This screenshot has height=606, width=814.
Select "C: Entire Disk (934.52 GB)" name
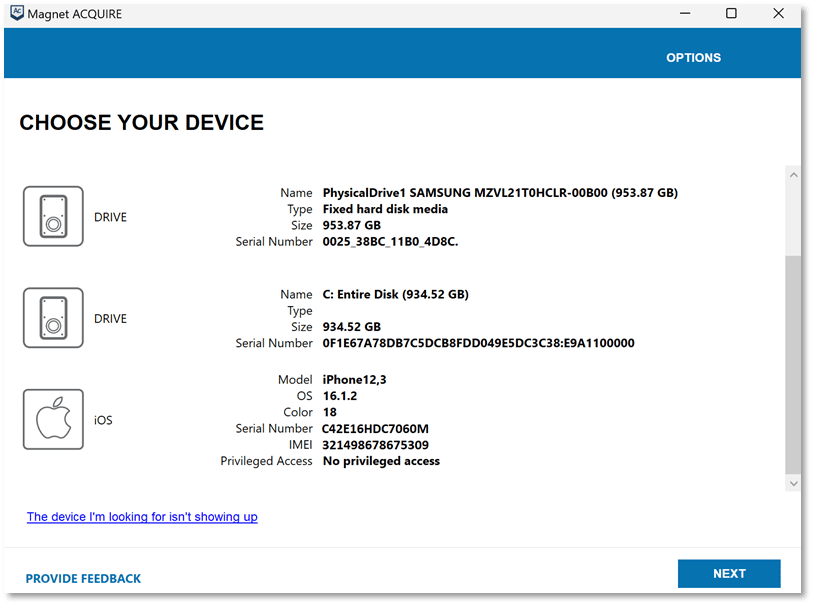tap(396, 294)
